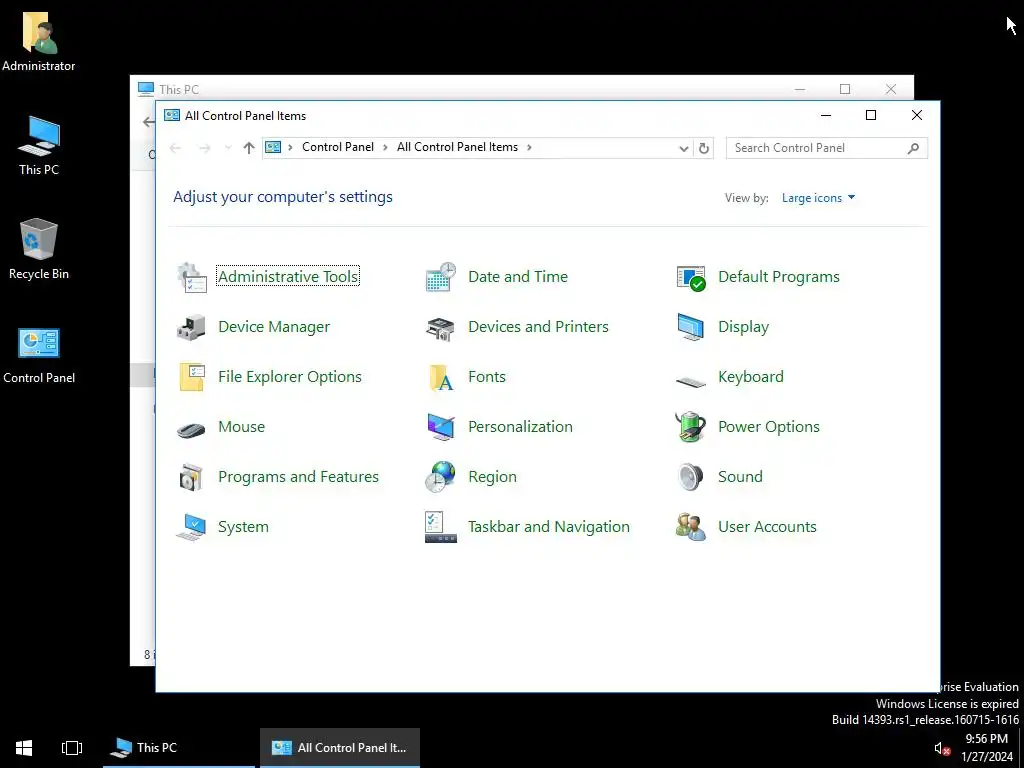Select the Administrator desktop icon
The height and width of the screenshot is (768, 1024).
[39, 40]
